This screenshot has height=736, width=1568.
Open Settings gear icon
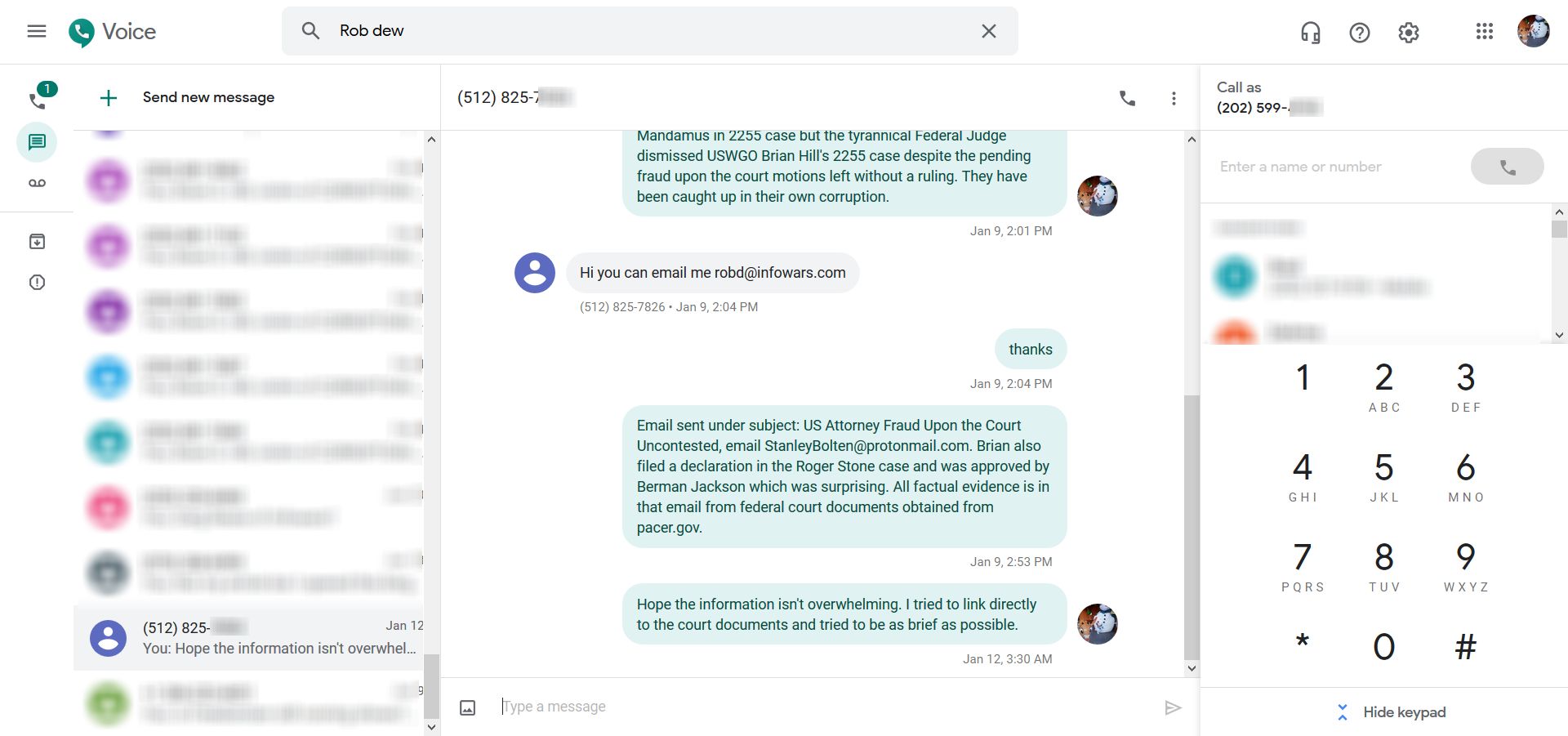[1409, 32]
